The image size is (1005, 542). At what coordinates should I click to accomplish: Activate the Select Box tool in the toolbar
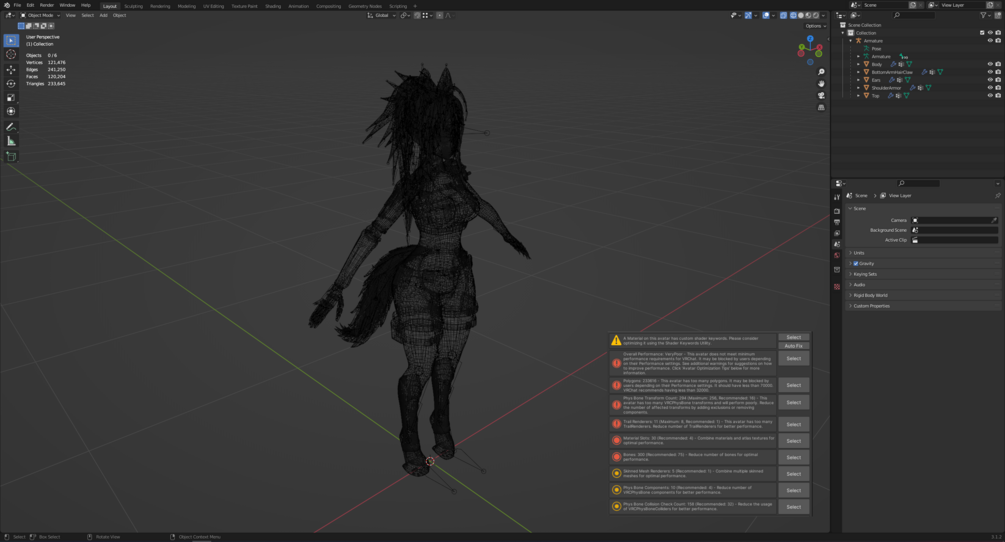(11, 40)
